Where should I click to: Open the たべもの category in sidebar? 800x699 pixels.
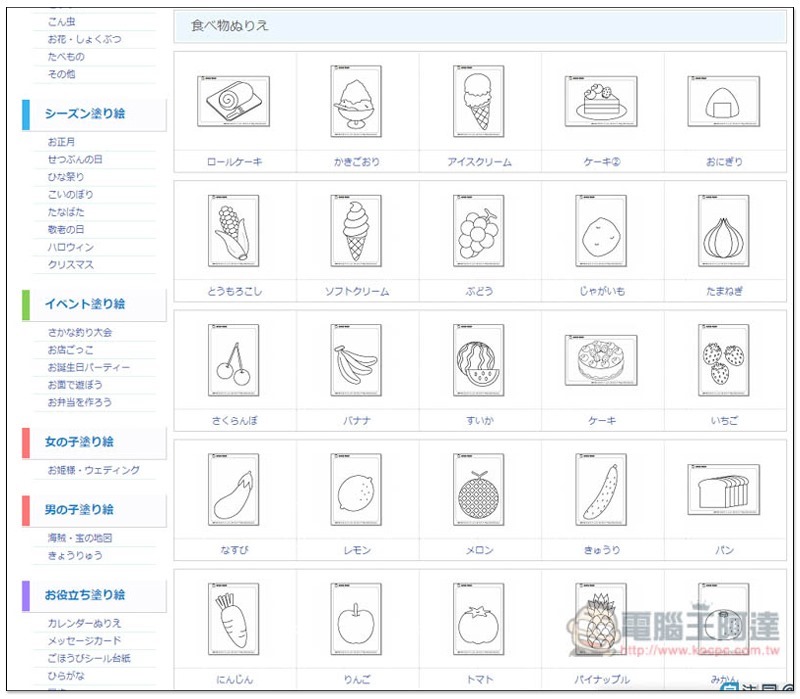point(66,57)
